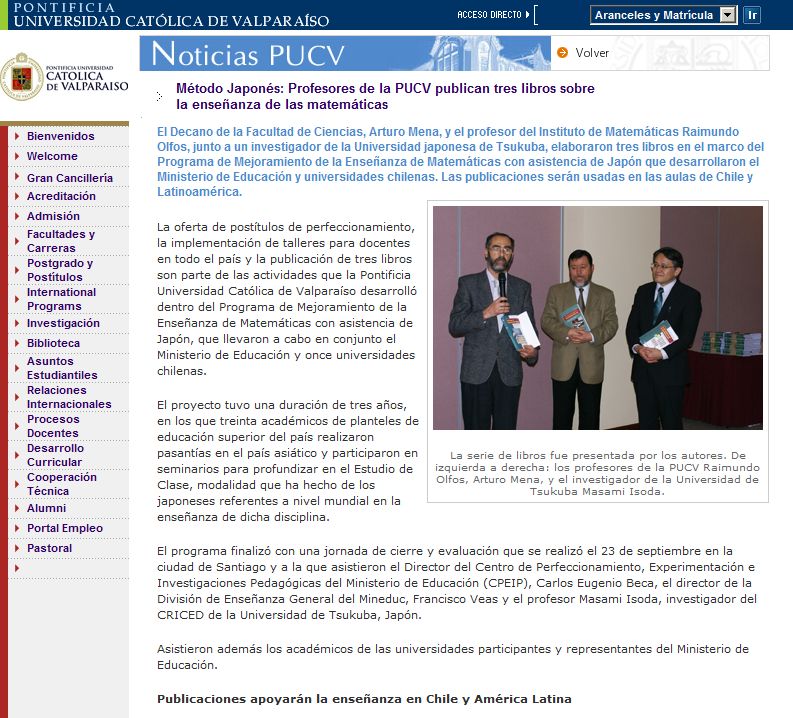The image size is (793, 718).
Task: Click the paragraph starting 'El proyecto tuvo una duración'
Action: 287,461
